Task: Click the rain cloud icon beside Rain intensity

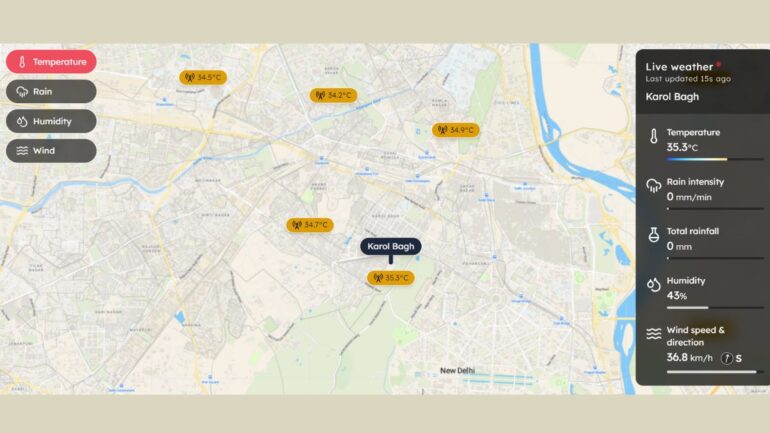Action: (654, 186)
